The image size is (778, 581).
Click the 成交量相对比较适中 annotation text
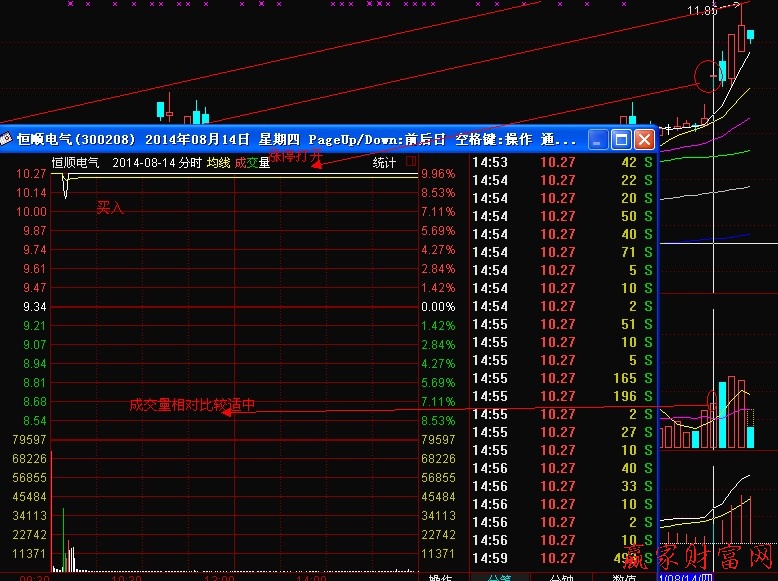tap(192, 405)
